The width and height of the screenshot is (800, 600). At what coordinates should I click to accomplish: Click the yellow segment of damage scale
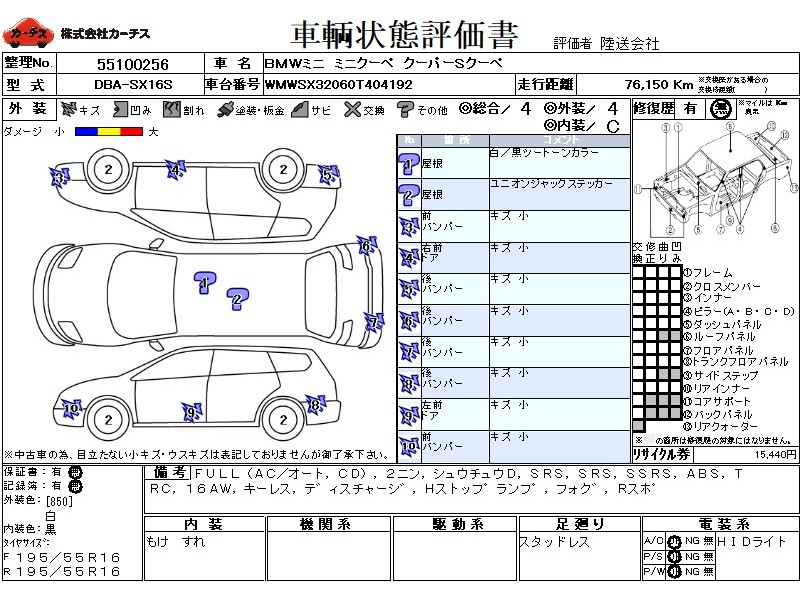[106, 131]
